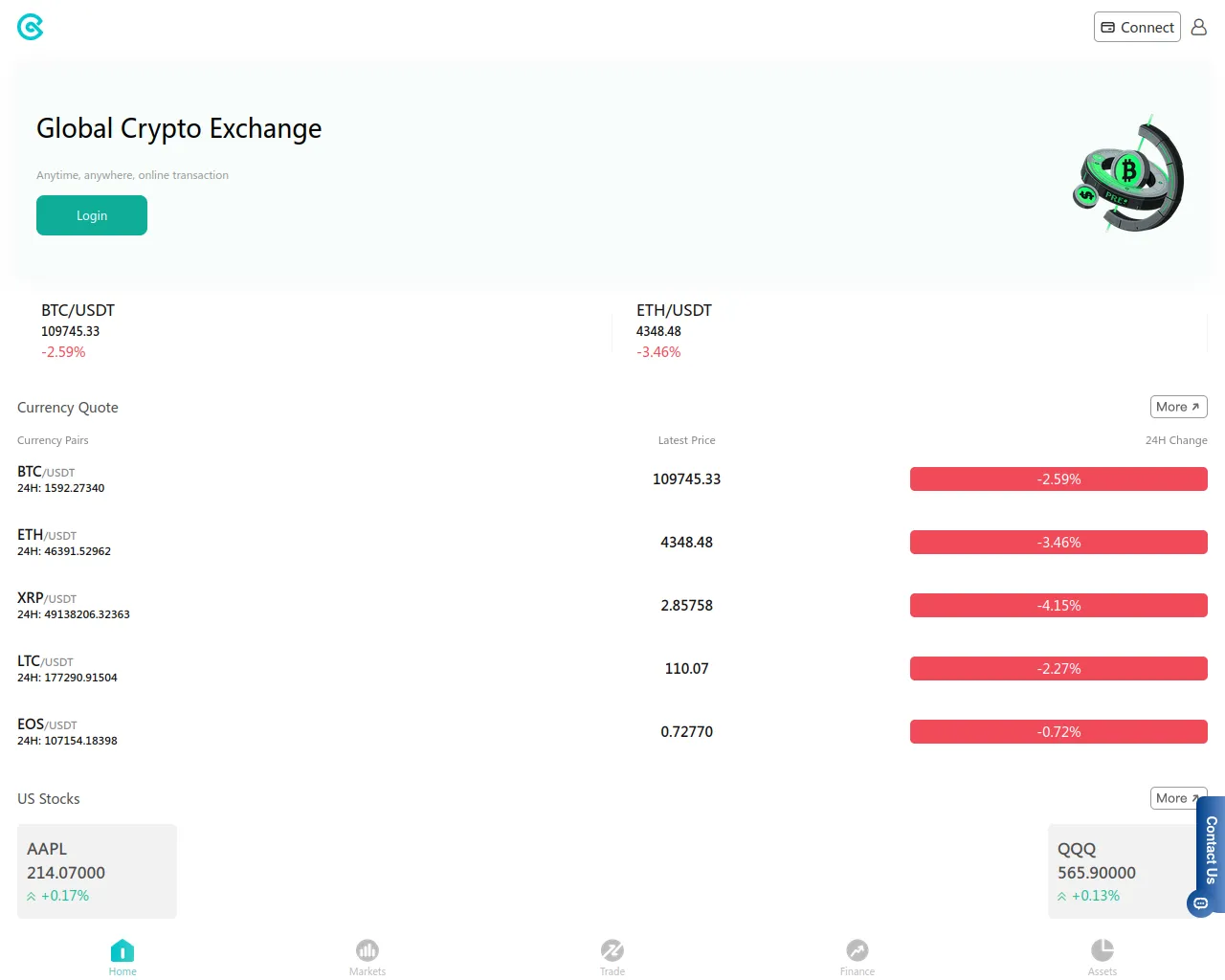Open the BTC/USDT ticker card
This screenshot has width=1225, height=980.
[314, 331]
